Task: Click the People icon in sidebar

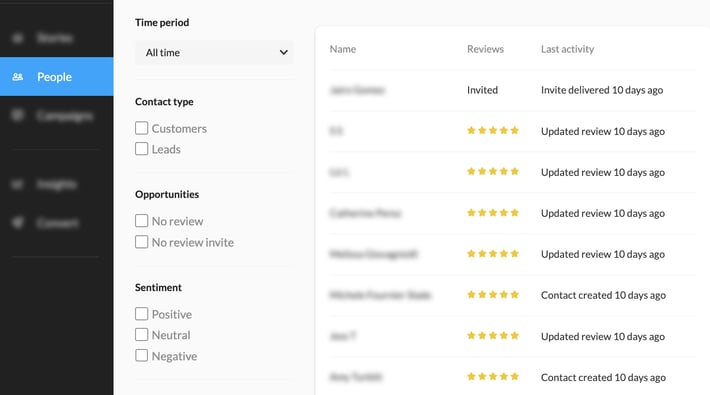Action: click(18, 77)
